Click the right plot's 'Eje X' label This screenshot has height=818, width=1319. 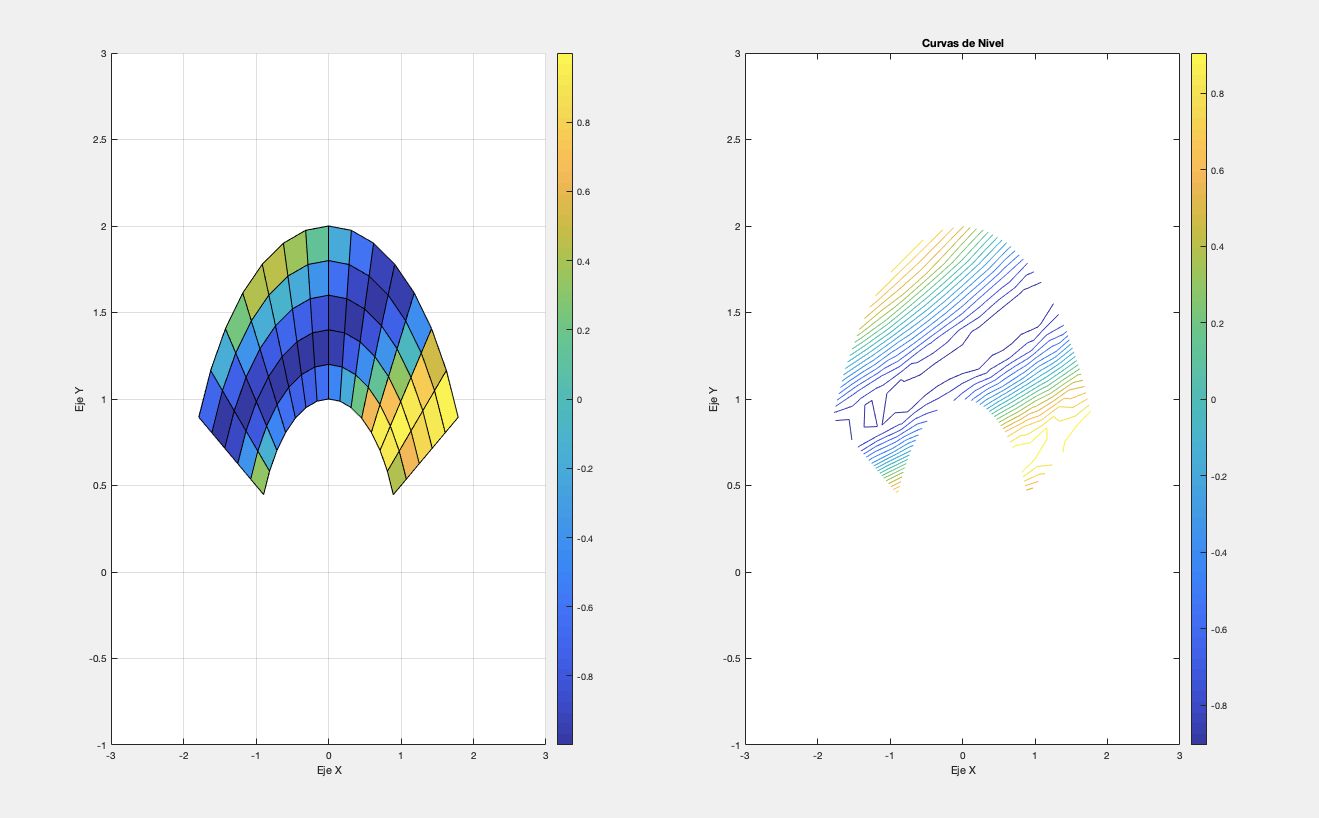(961, 770)
